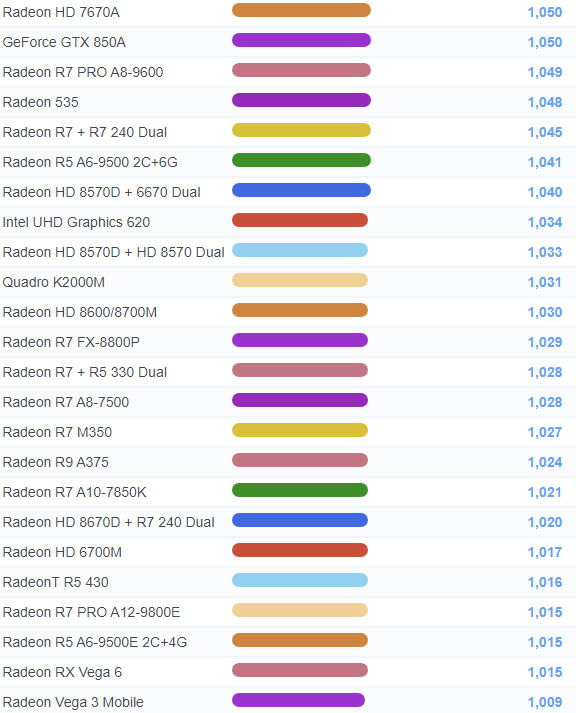
Task: Open Radeon R7 A10-7850K entry
Action: pos(75,492)
